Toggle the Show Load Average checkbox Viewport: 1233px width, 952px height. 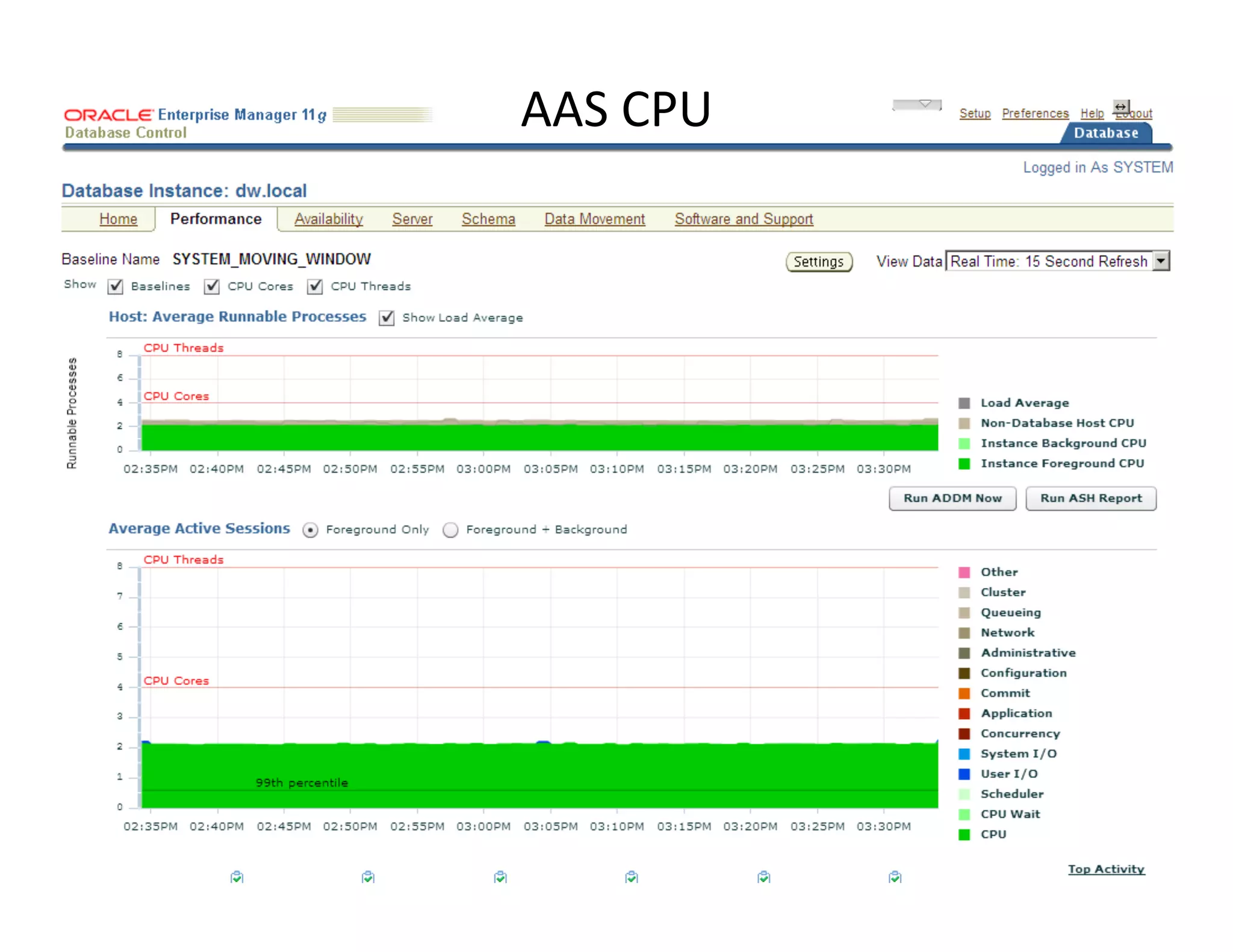(x=387, y=318)
